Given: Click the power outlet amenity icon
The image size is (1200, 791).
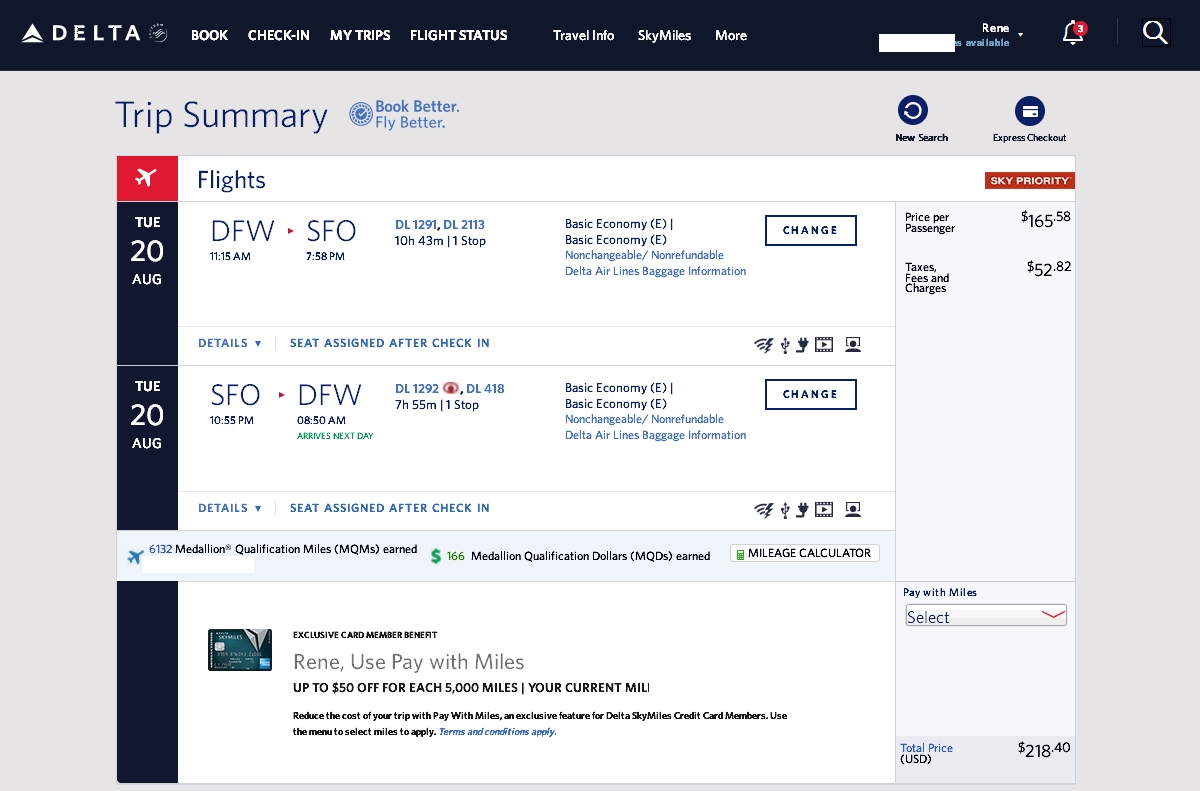Looking at the screenshot, I should pyautogui.click(x=803, y=344).
